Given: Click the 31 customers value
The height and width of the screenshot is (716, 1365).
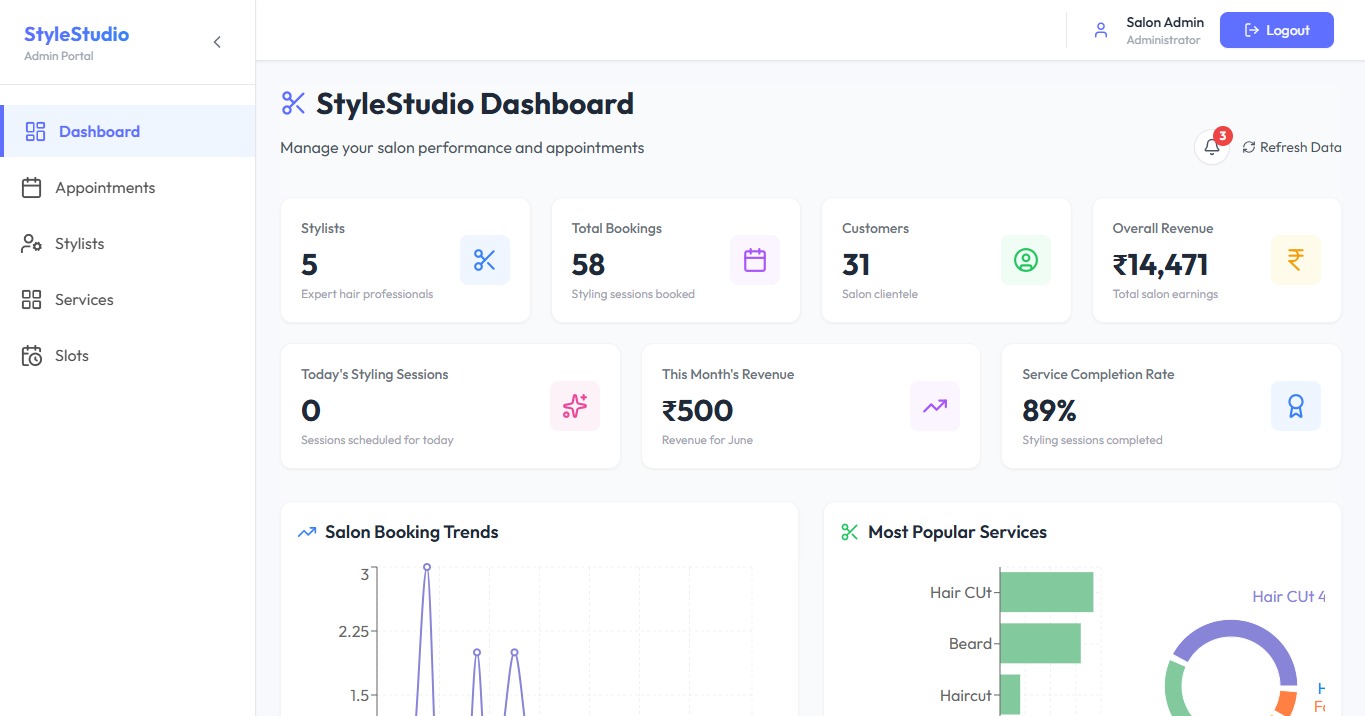Looking at the screenshot, I should pos(856,264).
